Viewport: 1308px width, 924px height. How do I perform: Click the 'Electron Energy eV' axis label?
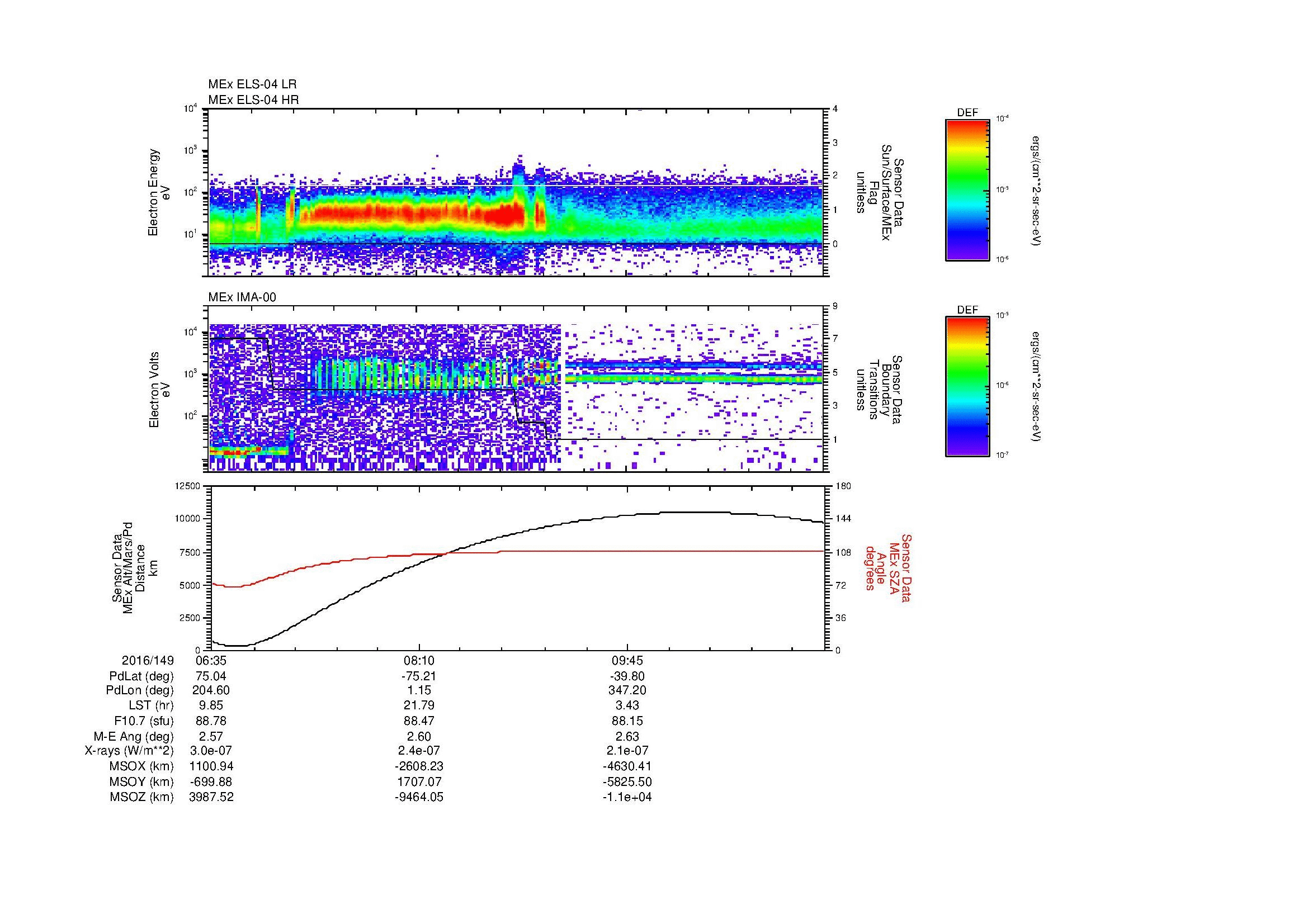pyautogui.click(x=159, y=192)
